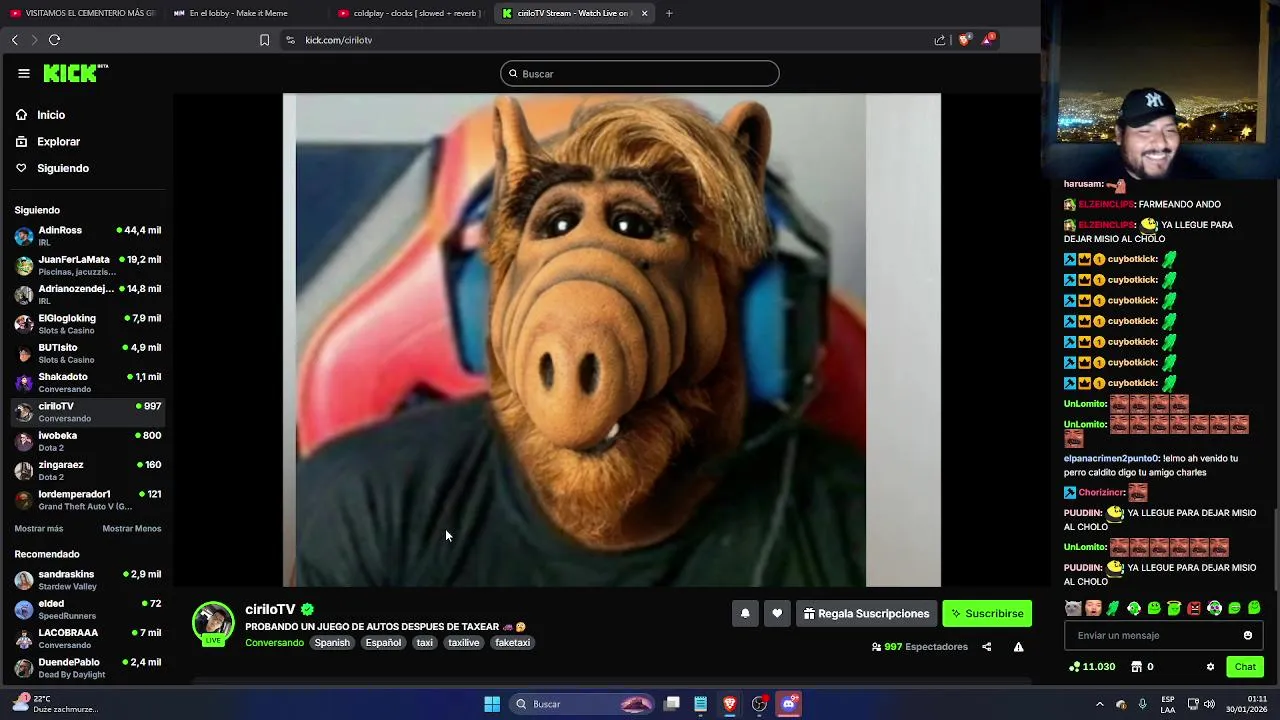Open recommended channel sandraskins
This screenshot has height=720, width=1280.
point(87,580)
